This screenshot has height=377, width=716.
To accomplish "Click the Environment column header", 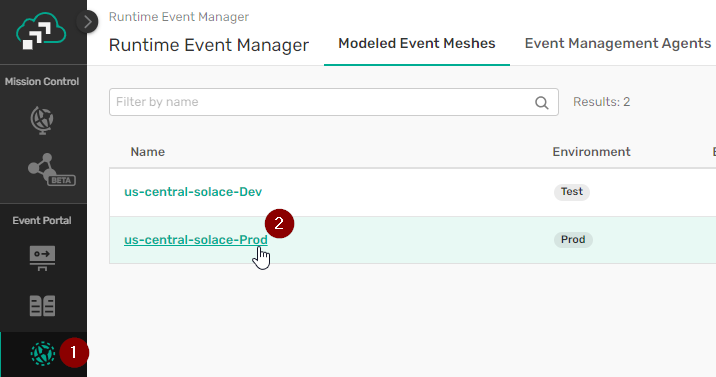I will [591, 152].
